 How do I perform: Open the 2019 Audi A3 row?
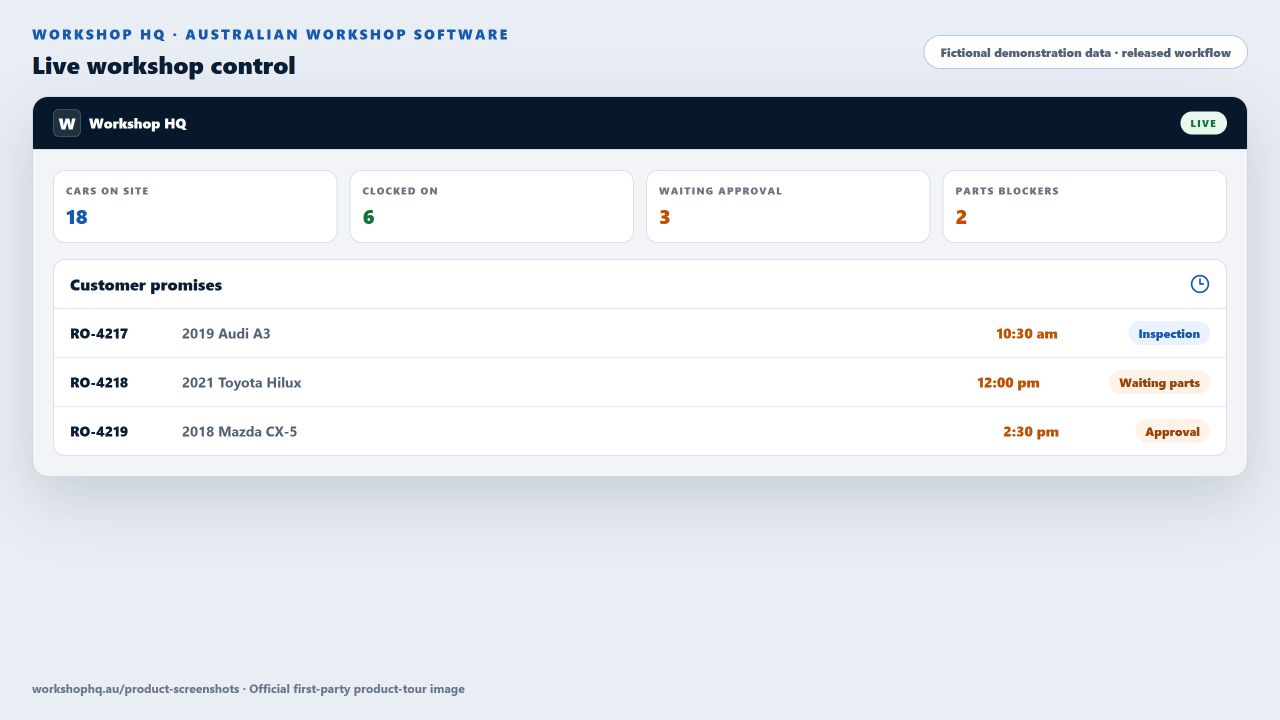tap(640, 334)
